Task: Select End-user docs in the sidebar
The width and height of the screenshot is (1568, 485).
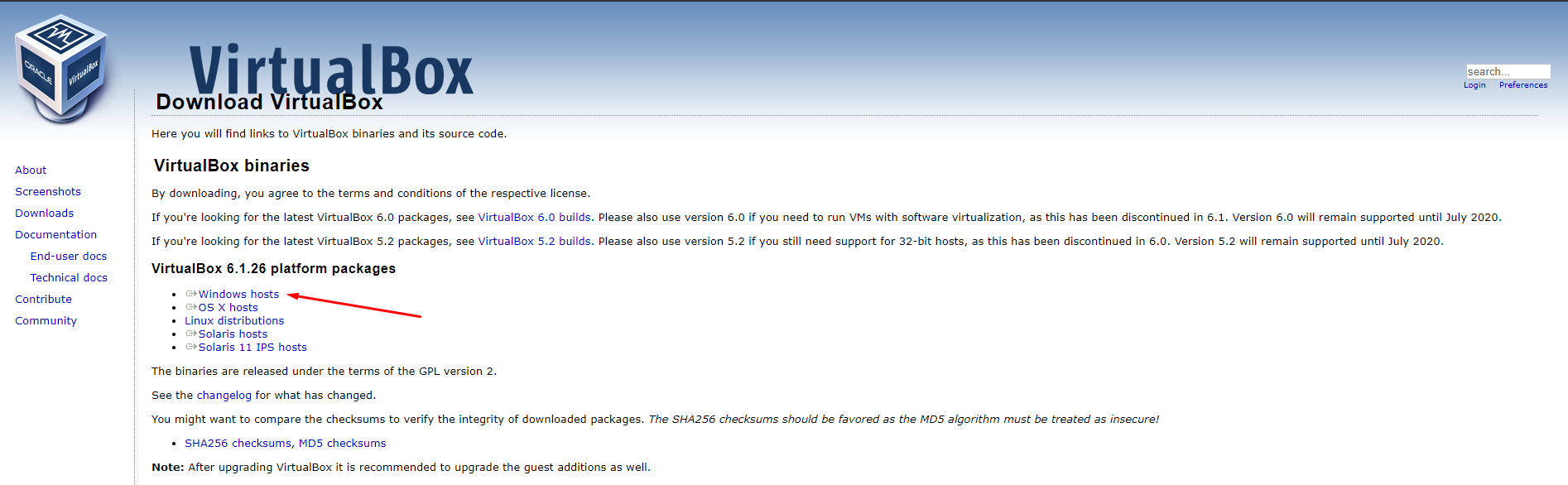Action: pos(69,256)
